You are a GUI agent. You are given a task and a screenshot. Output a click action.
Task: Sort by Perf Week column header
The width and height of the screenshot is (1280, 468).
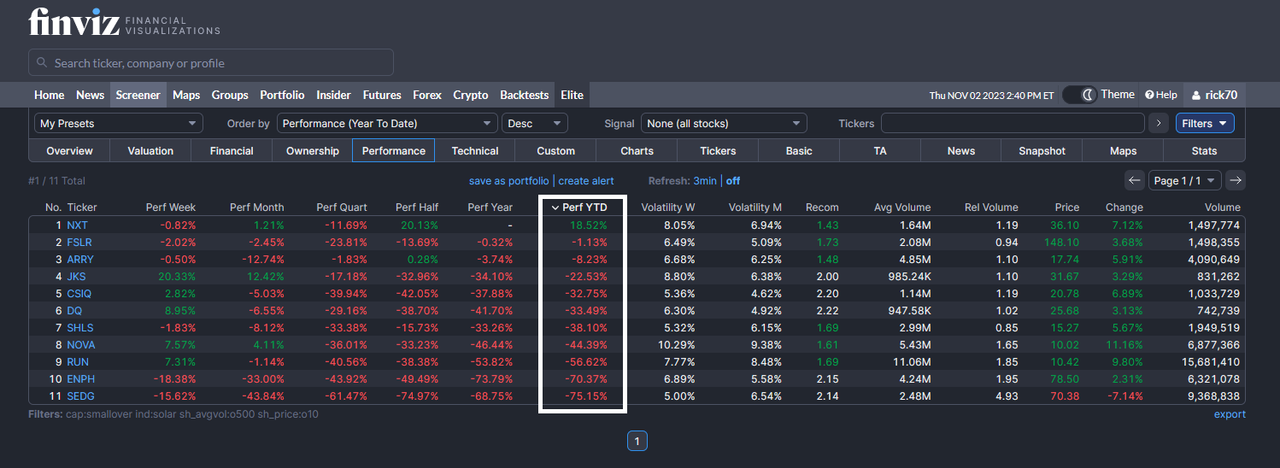(171, 207)
